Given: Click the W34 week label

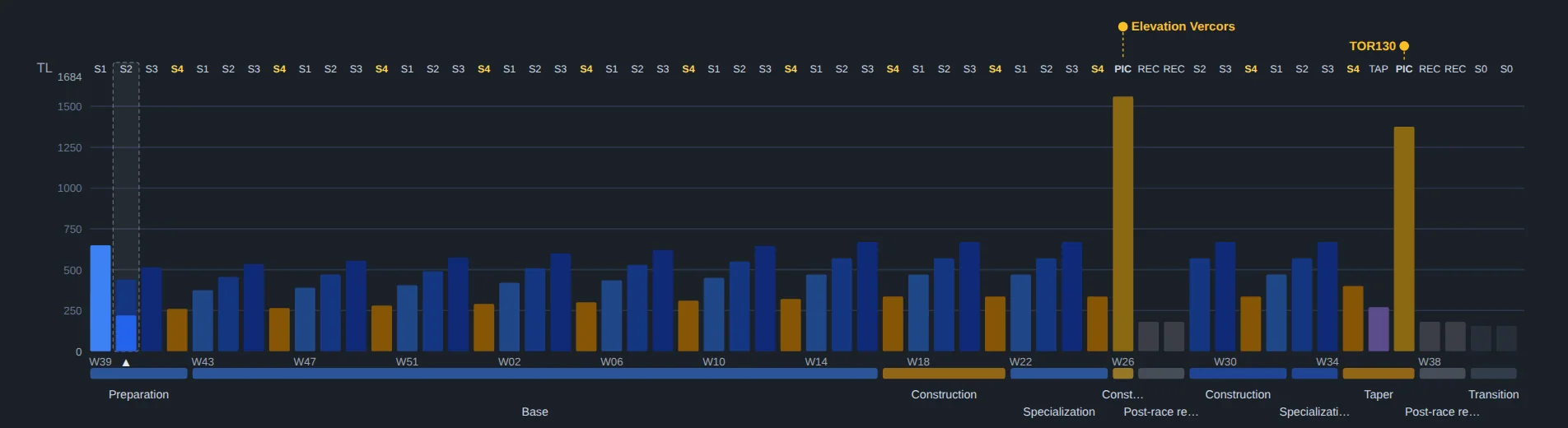Looking at the screenshot, I should click(1328, 362).
